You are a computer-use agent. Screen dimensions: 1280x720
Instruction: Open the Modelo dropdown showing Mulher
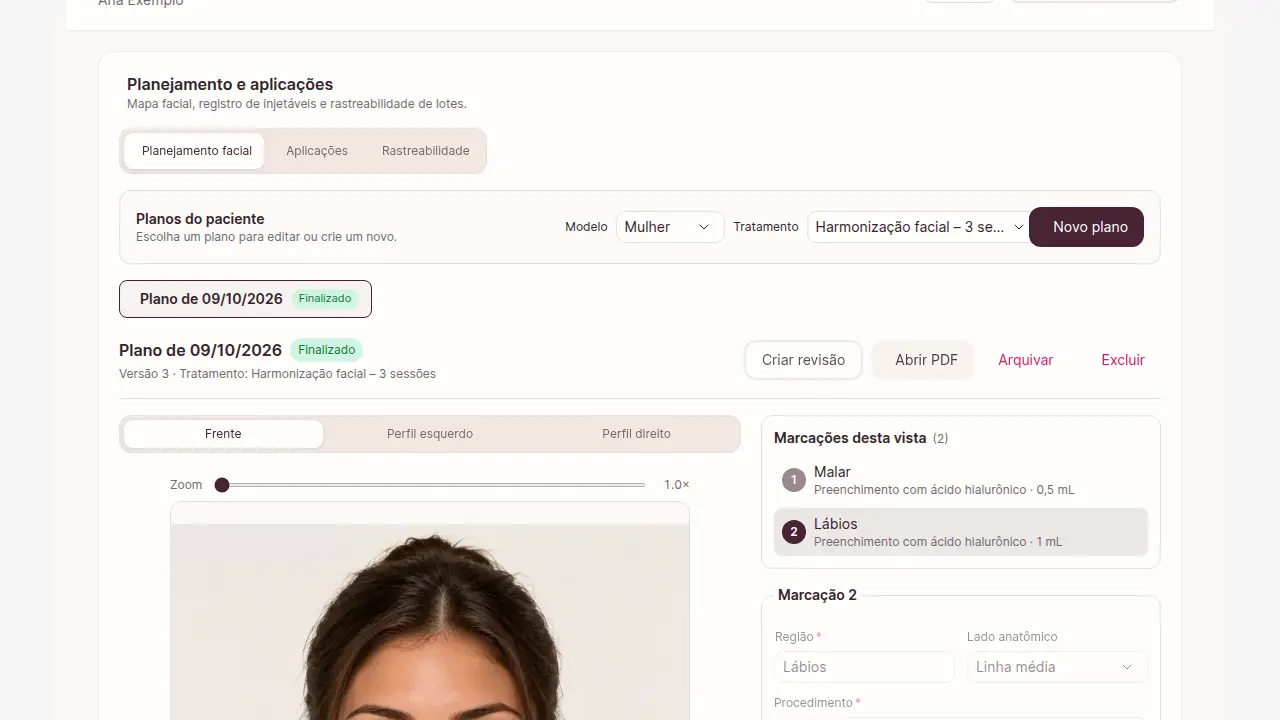pos(670,227)
